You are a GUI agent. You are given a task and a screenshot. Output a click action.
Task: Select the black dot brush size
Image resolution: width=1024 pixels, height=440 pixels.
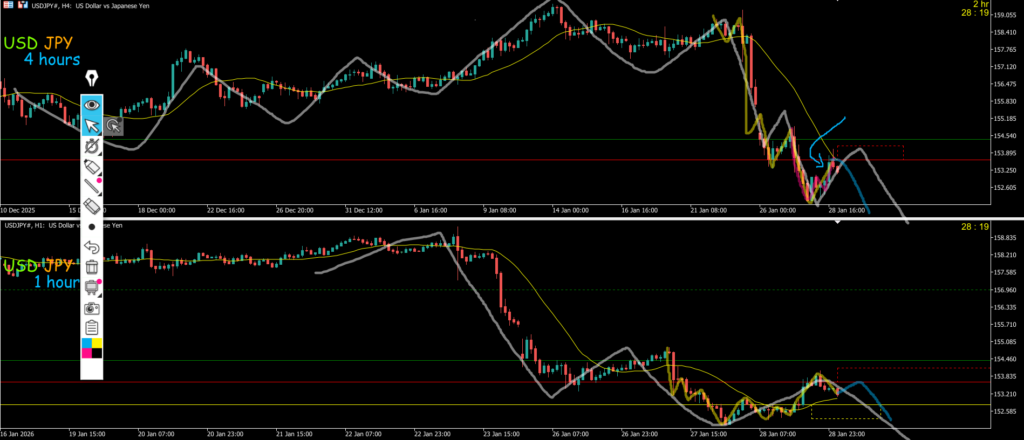coord(92,227)
